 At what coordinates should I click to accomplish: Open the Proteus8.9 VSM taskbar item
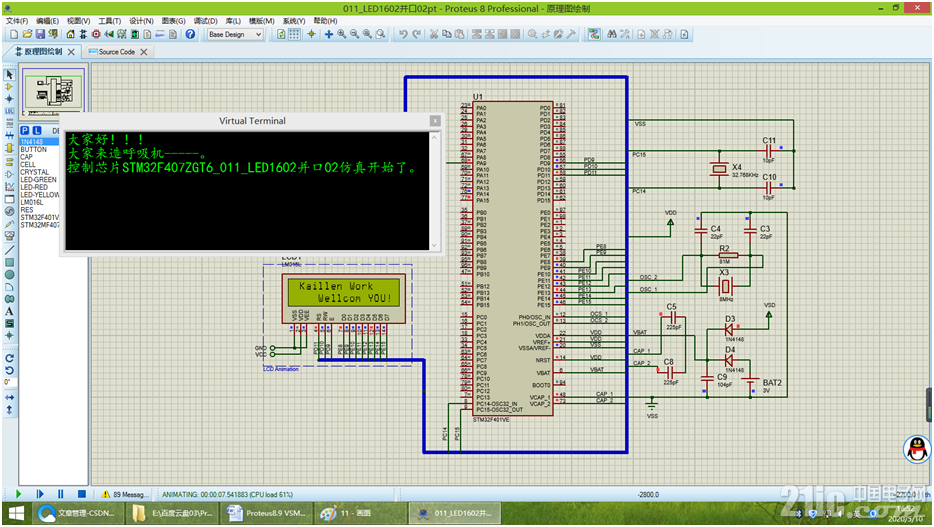[266, 513]
